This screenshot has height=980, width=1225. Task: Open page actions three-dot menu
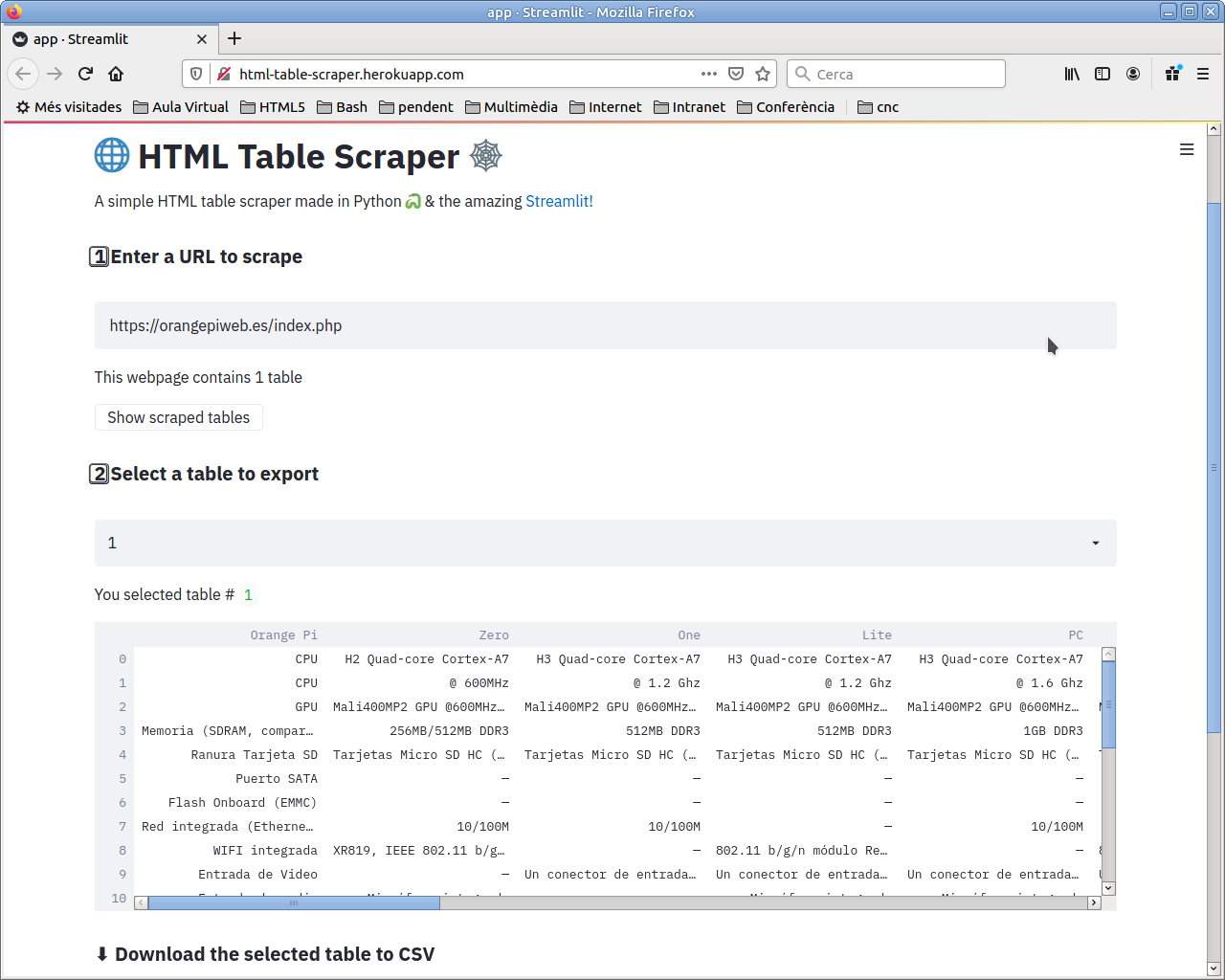point(709,74)
